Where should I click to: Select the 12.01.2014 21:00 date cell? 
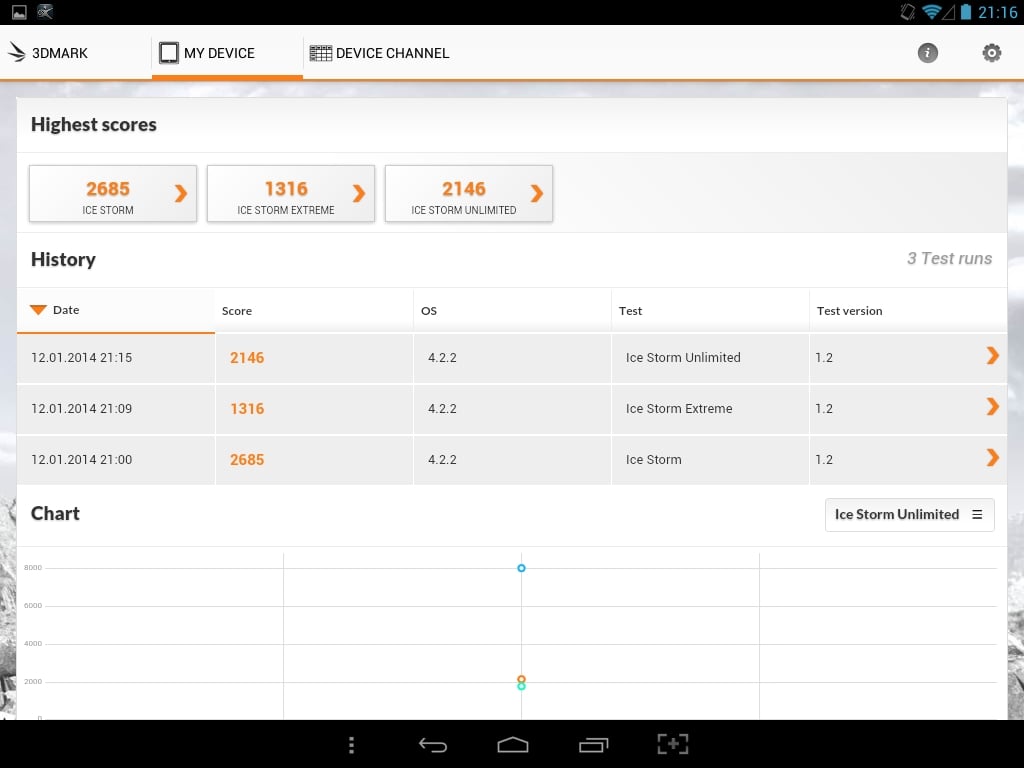coord(116,460)
